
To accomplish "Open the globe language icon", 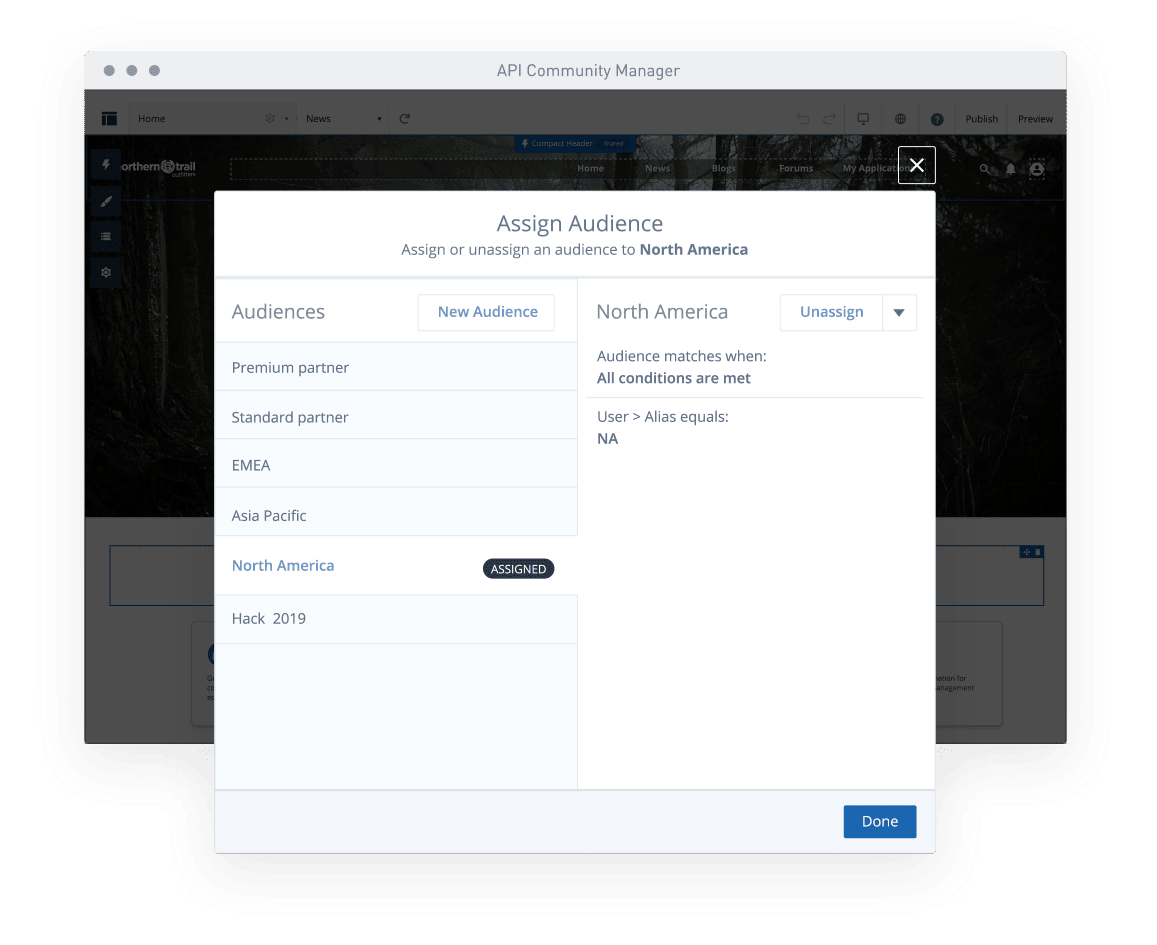I will coord(899,117).
